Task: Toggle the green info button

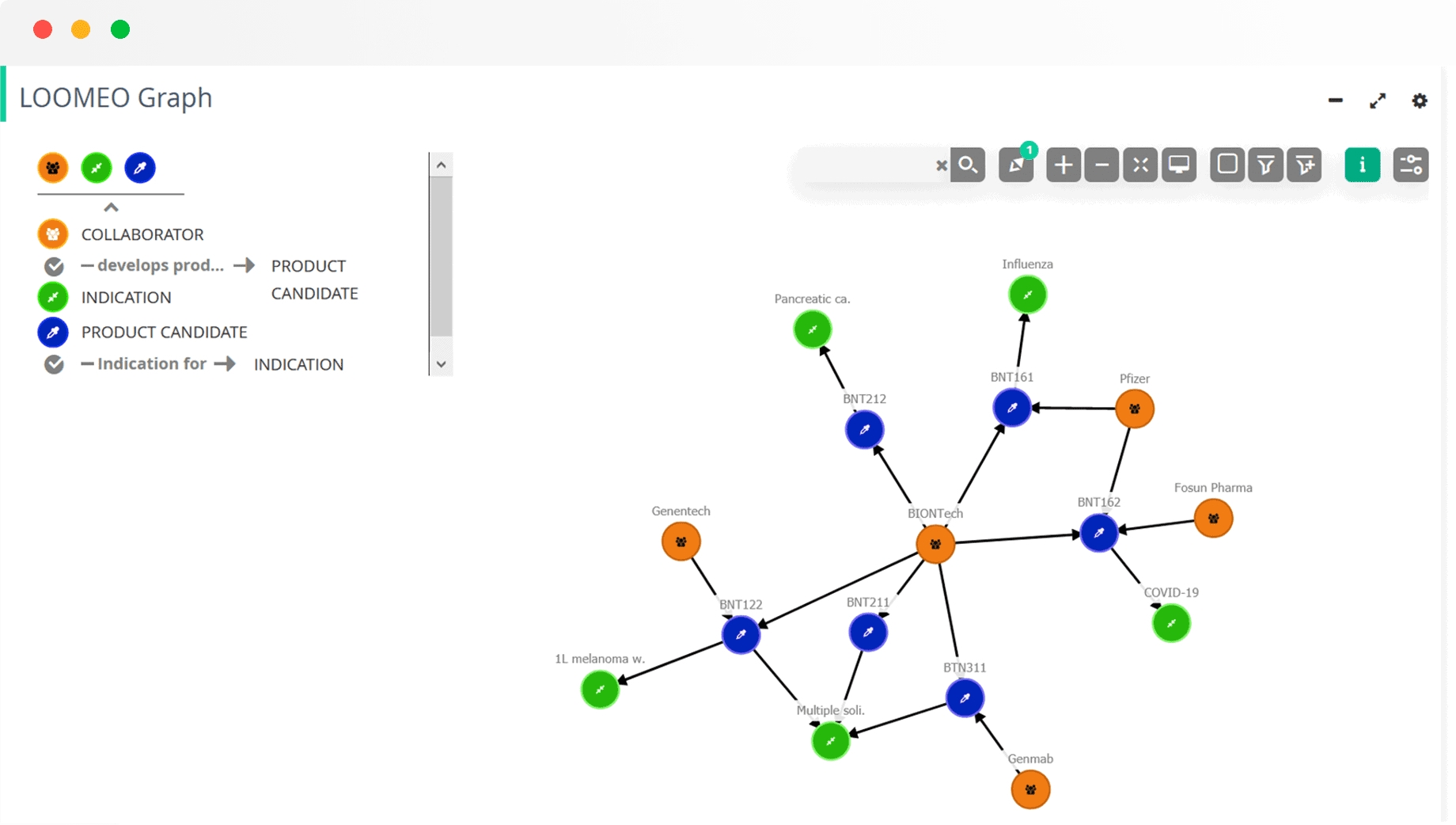Action: (1362, 165)
